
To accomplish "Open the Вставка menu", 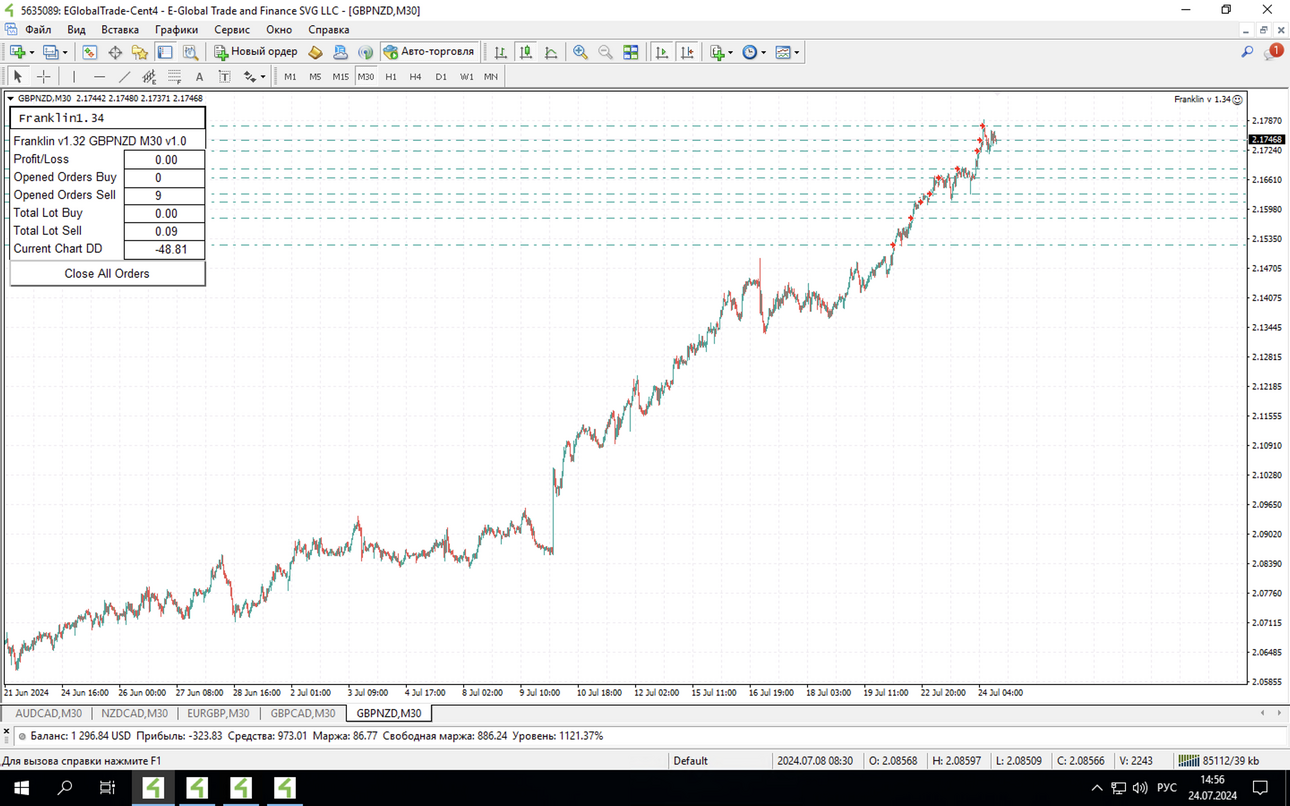I will point(120,30).
